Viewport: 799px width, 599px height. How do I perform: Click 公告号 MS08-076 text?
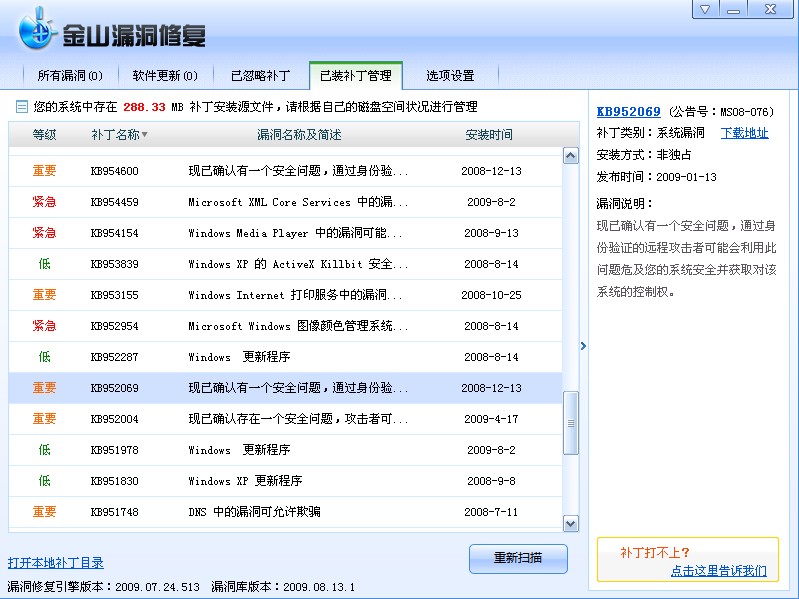722,112
